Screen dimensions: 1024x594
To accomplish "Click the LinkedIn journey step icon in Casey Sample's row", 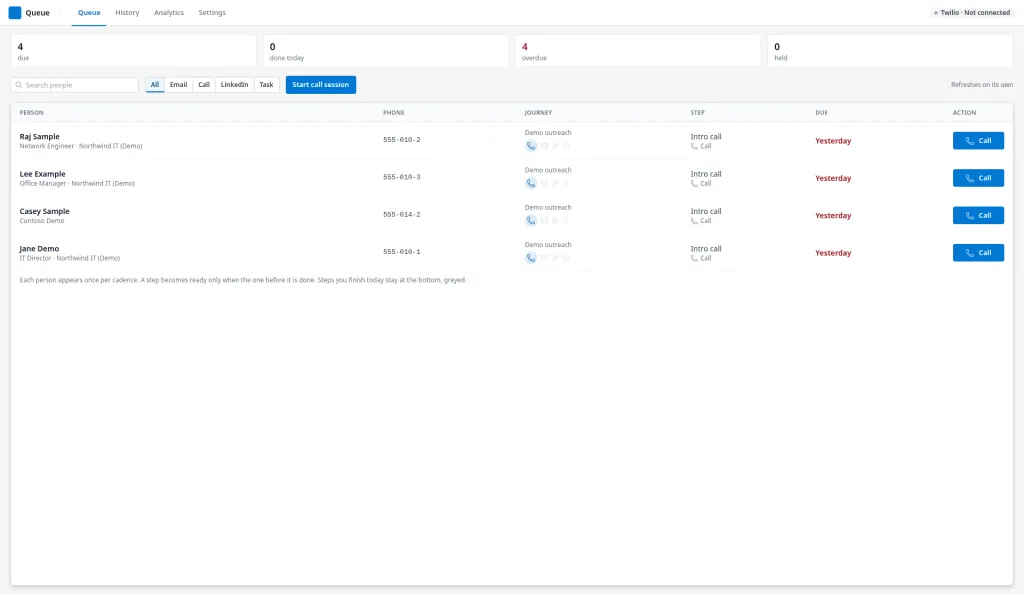I will coord(555,221).
